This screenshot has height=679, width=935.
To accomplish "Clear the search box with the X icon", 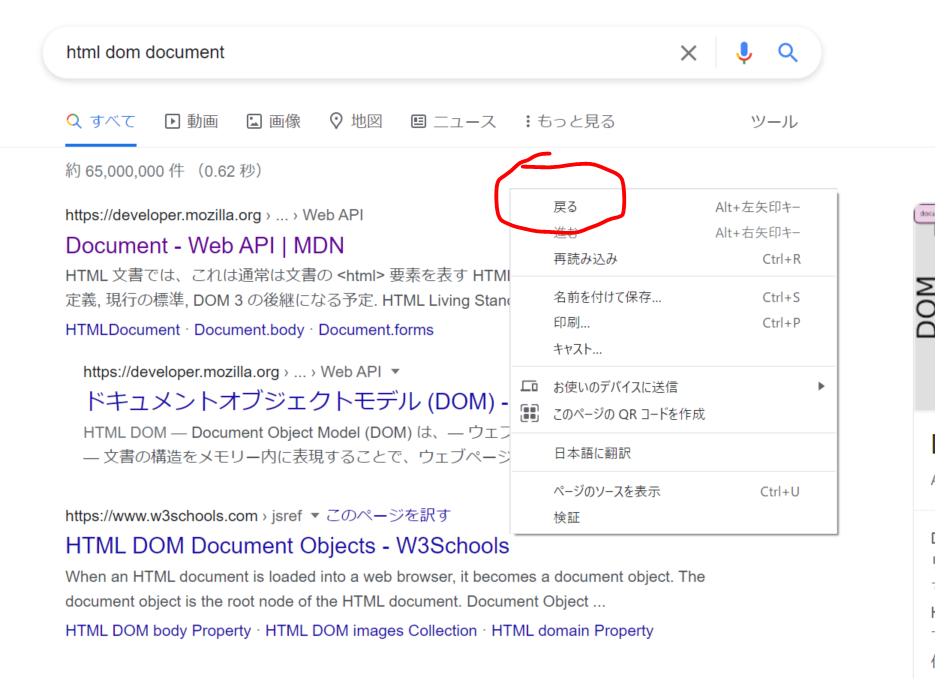I will pyautogui.click(x=688, y=53).
